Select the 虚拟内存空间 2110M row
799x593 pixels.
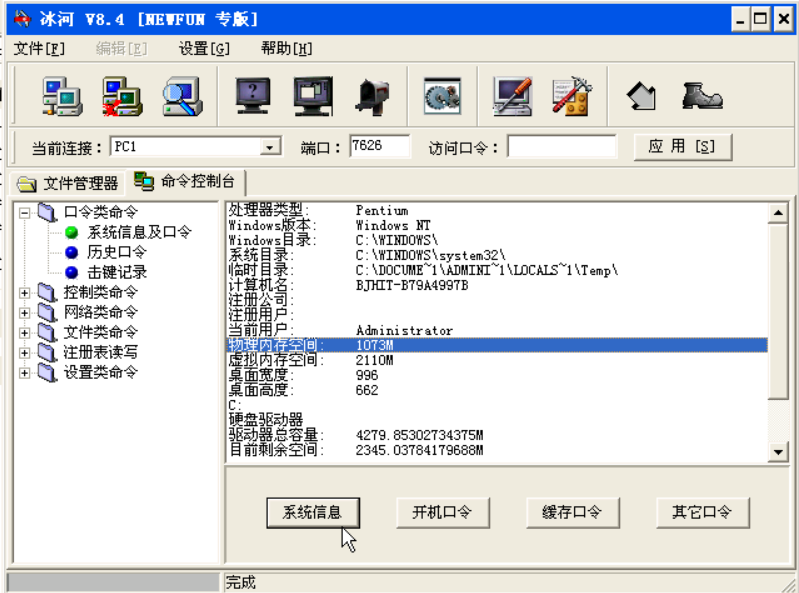click(497, 361)
